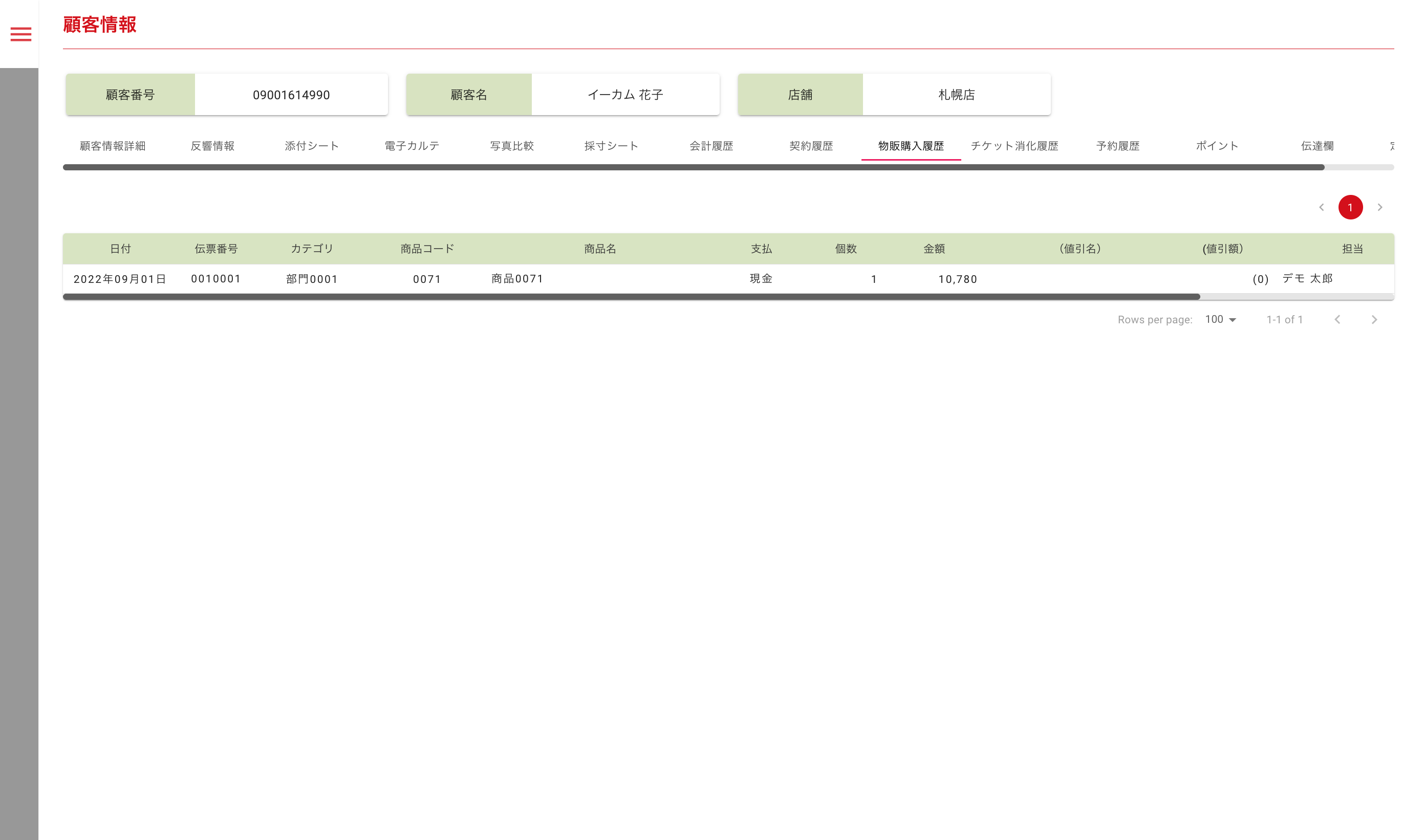Click the table footer previous page arrow

(1337, 320)
